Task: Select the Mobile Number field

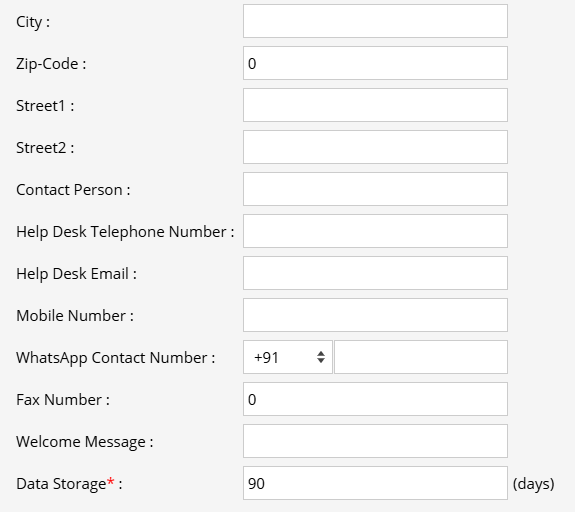Action: click(x=375, y=315)
